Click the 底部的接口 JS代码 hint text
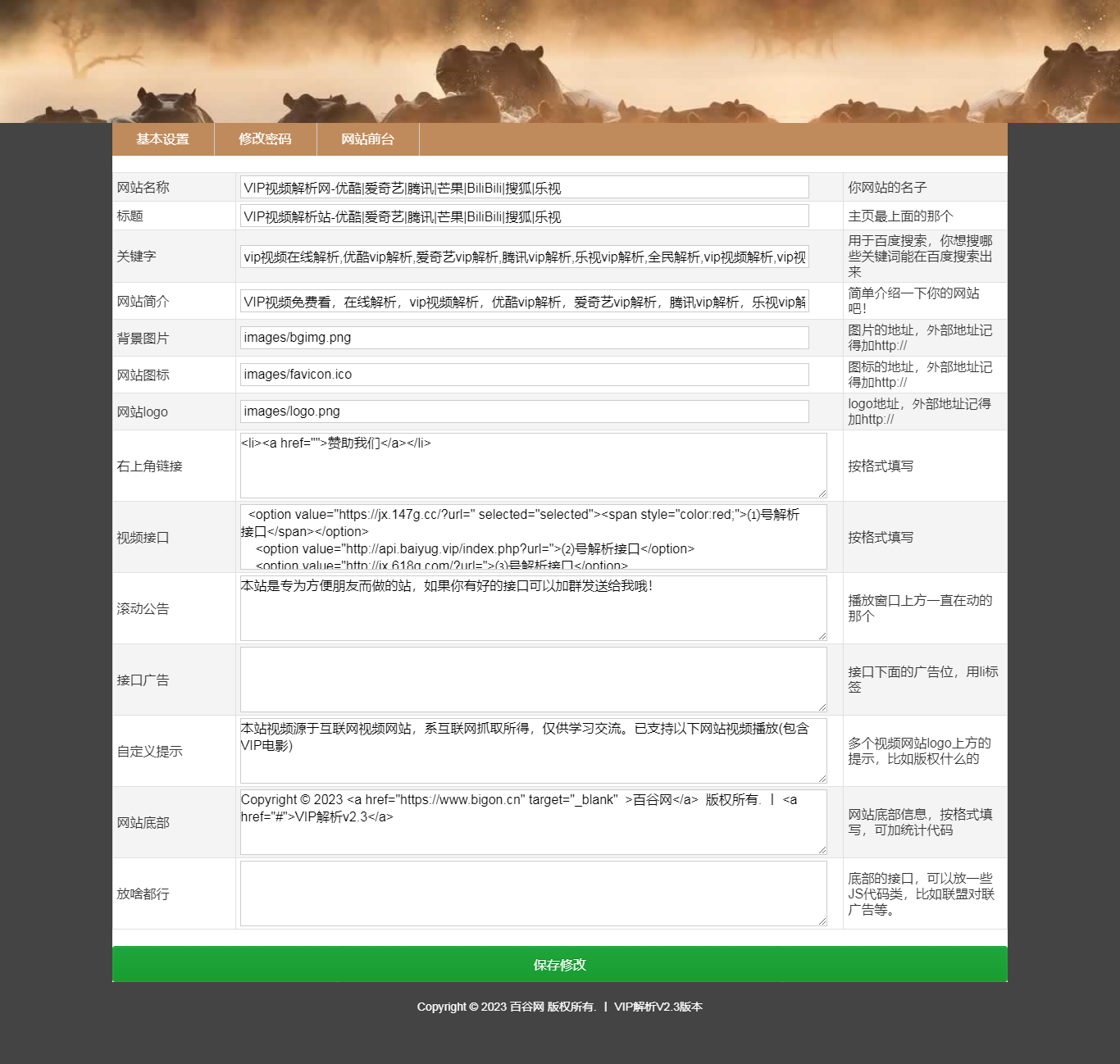1120x1064 pixels. [x=921, y=894]
